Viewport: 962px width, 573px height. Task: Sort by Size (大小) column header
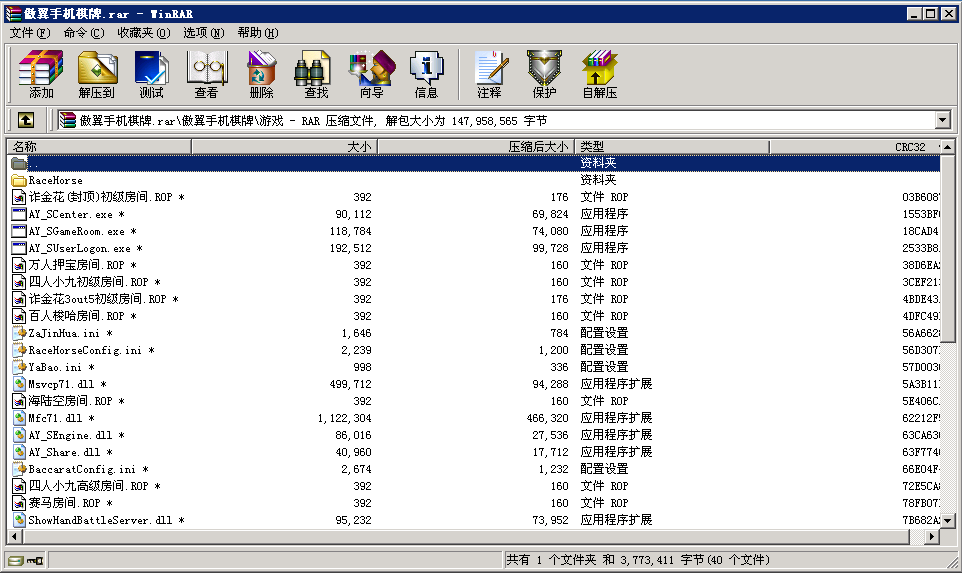click(x=284, y=147)
